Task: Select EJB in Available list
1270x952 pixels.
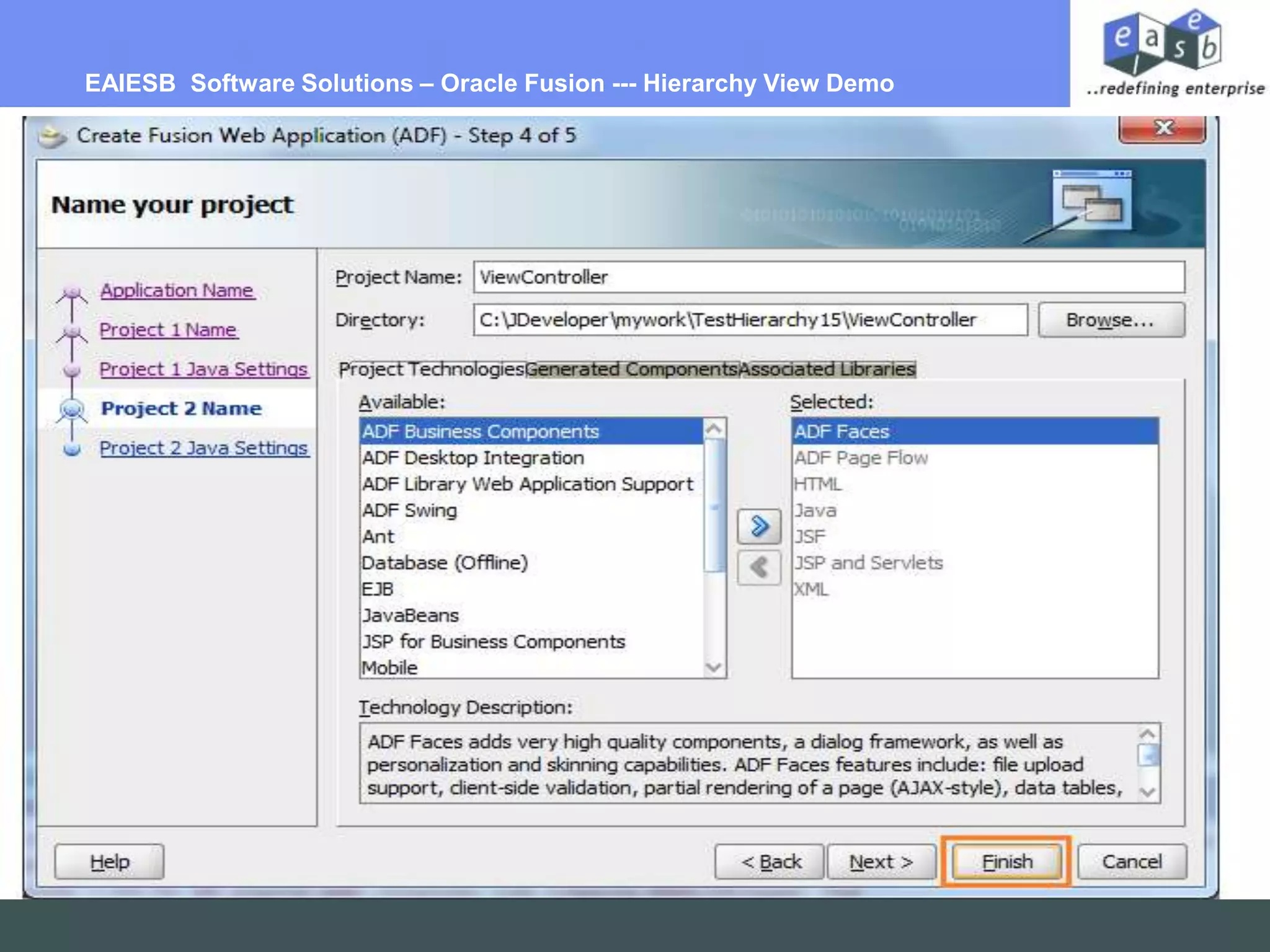Action: pos(531,589)
